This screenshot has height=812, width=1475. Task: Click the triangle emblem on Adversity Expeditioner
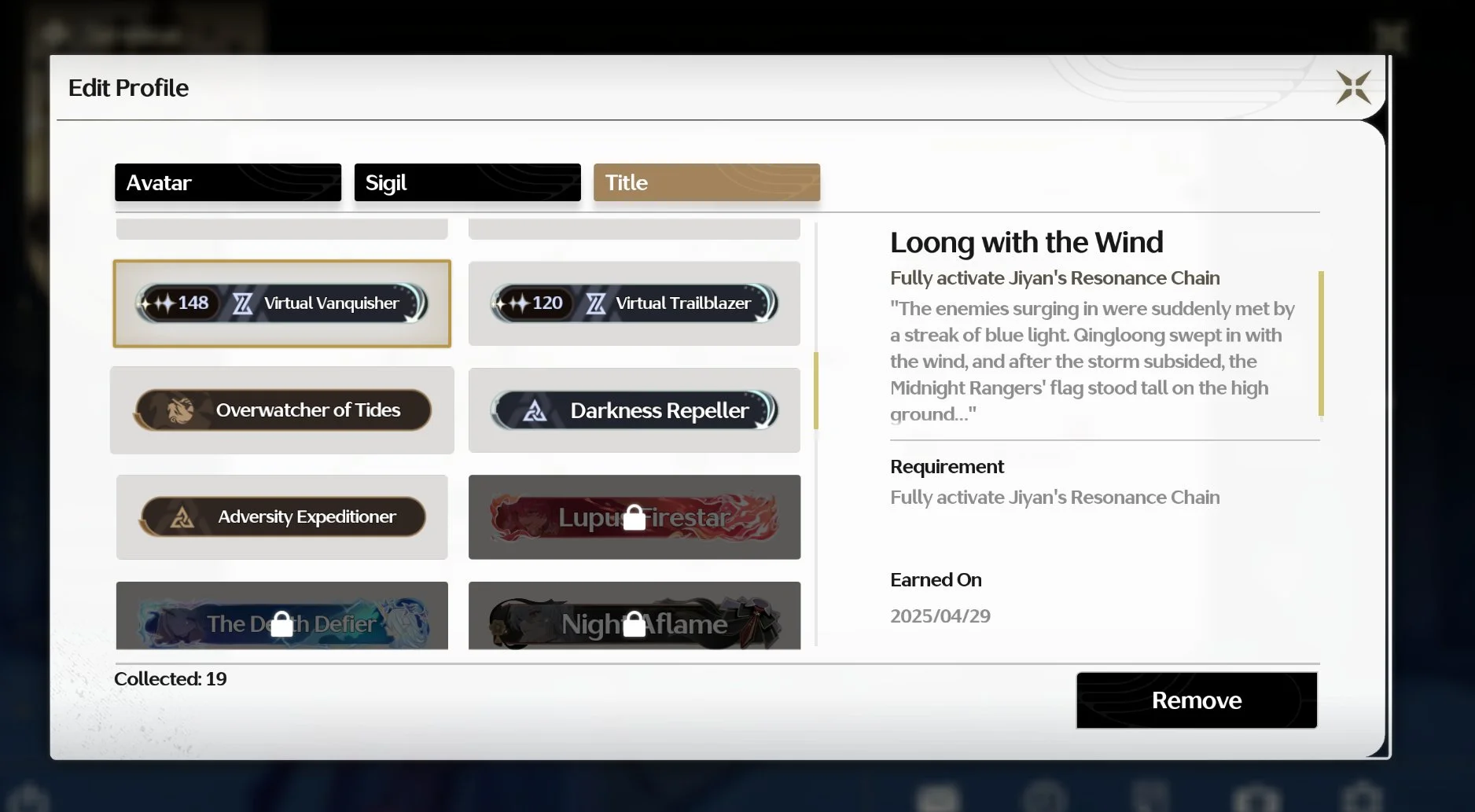tap(182, 517)
